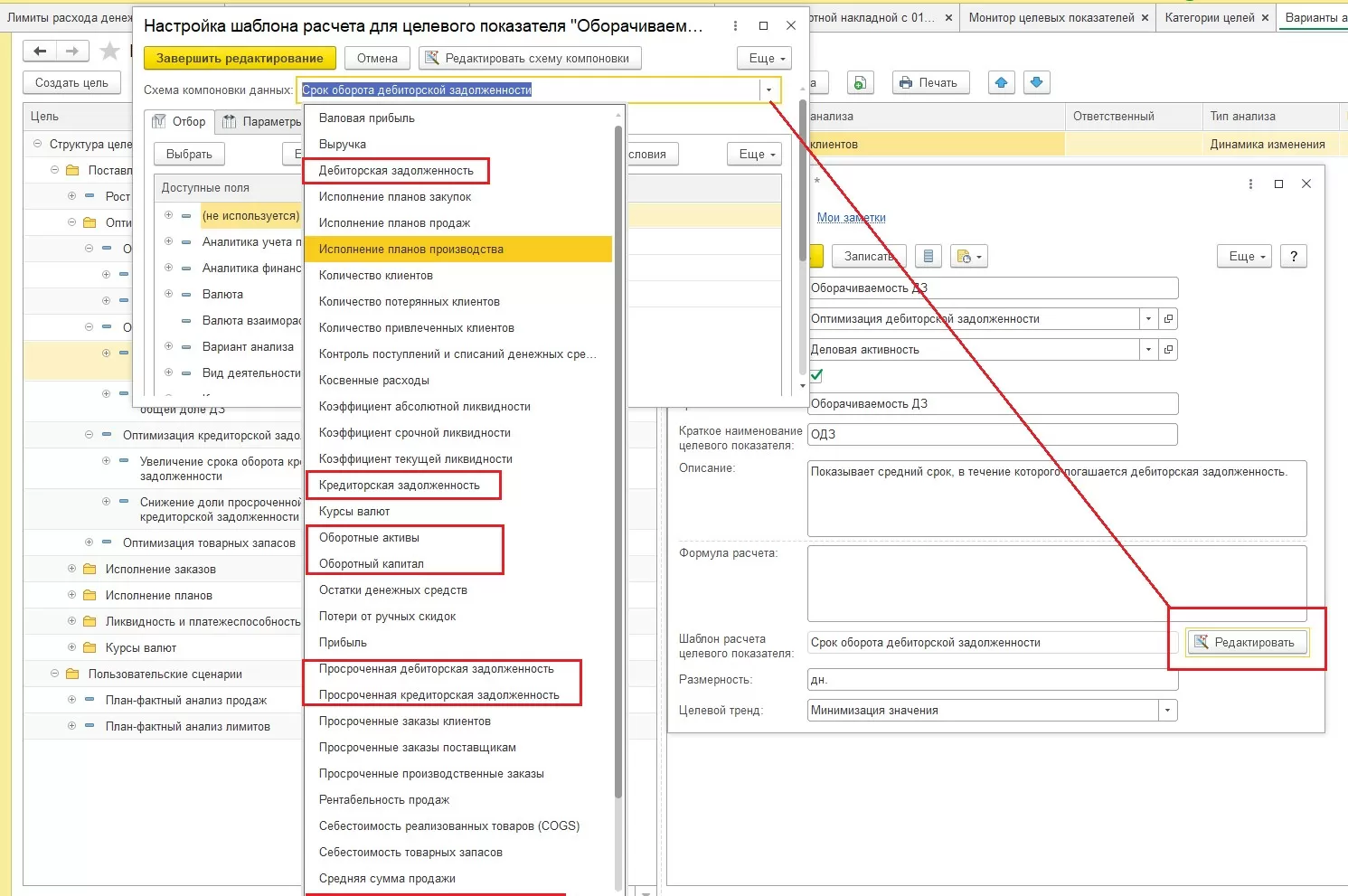Open the Оптимизация дебиторской задолженности field's open-form icon

tap(1168, 319)
